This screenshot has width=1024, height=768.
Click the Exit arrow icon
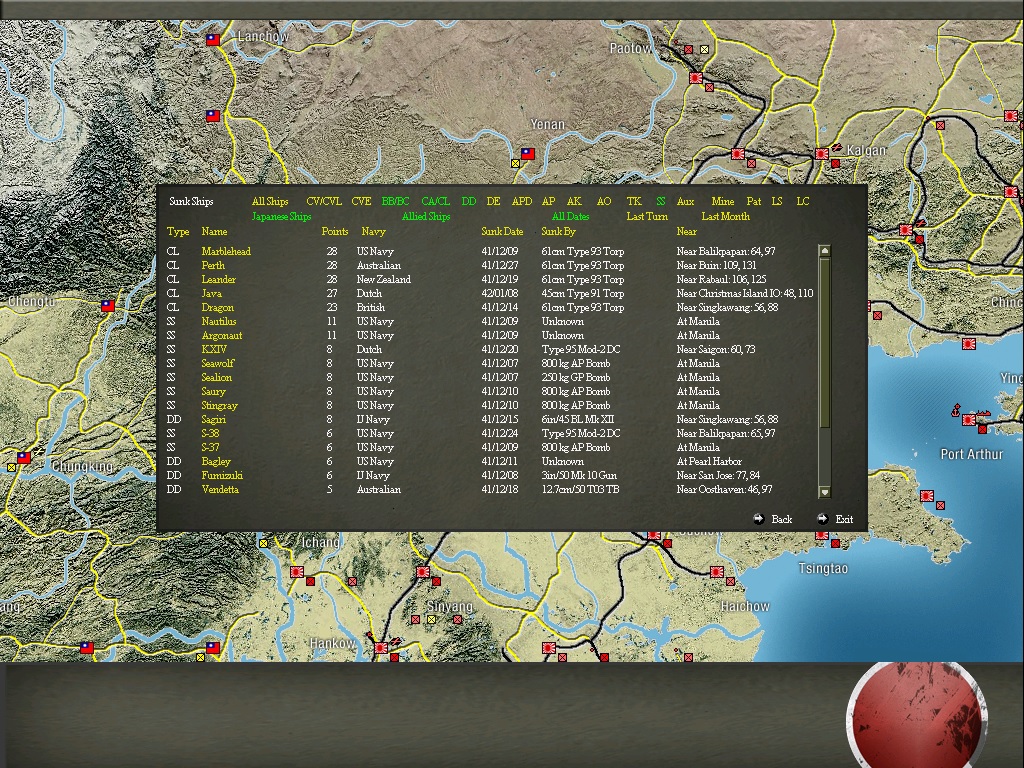(822, 519)
